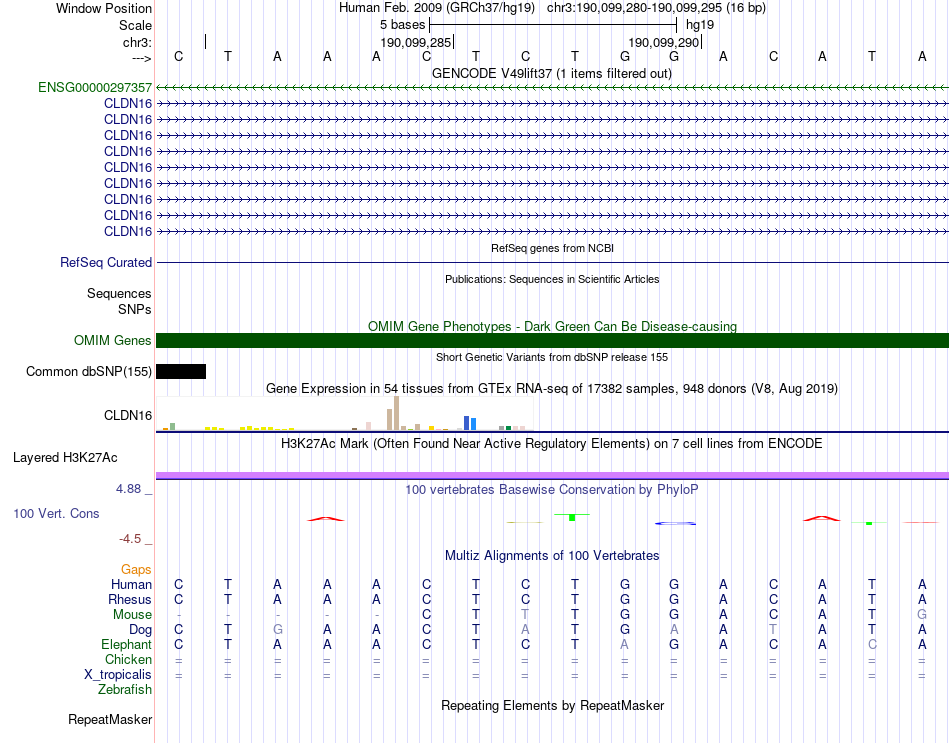Open the H3K27Ac Mark ENCODE track title
This screenshot has height=743, width=950.
pyautogui.click(x=552, y=444)
